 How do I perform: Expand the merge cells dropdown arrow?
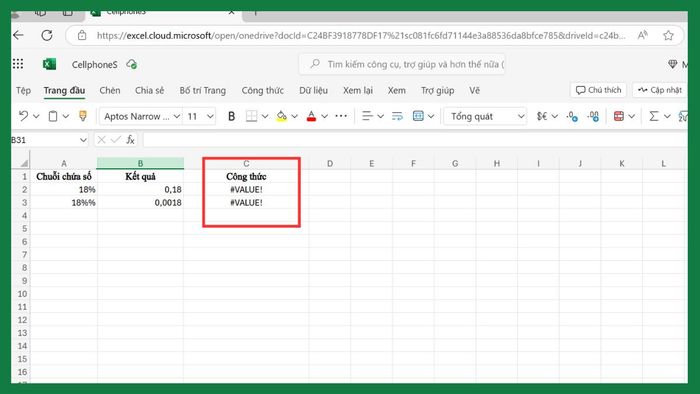click(x=431, y=116)
